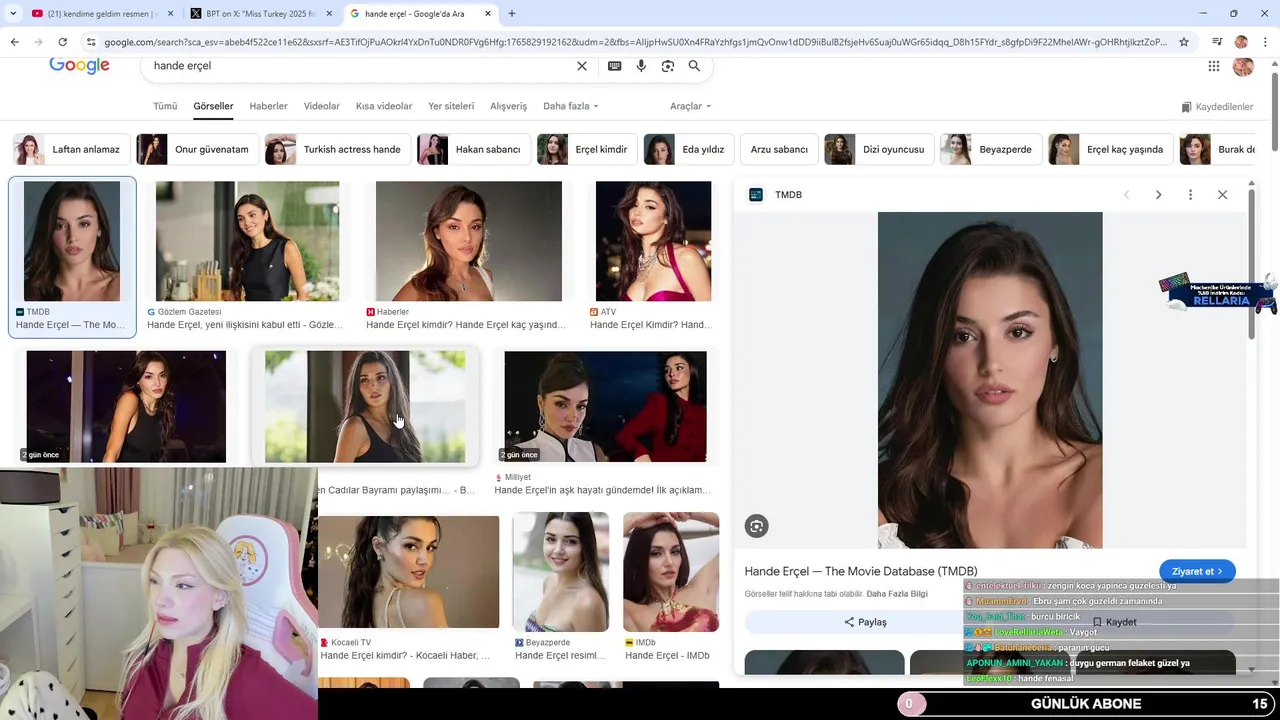Select the 'Dizi oyuncusu' suggestion chip
Screen dimensions: 1280x720
click(x=879, y=149)
